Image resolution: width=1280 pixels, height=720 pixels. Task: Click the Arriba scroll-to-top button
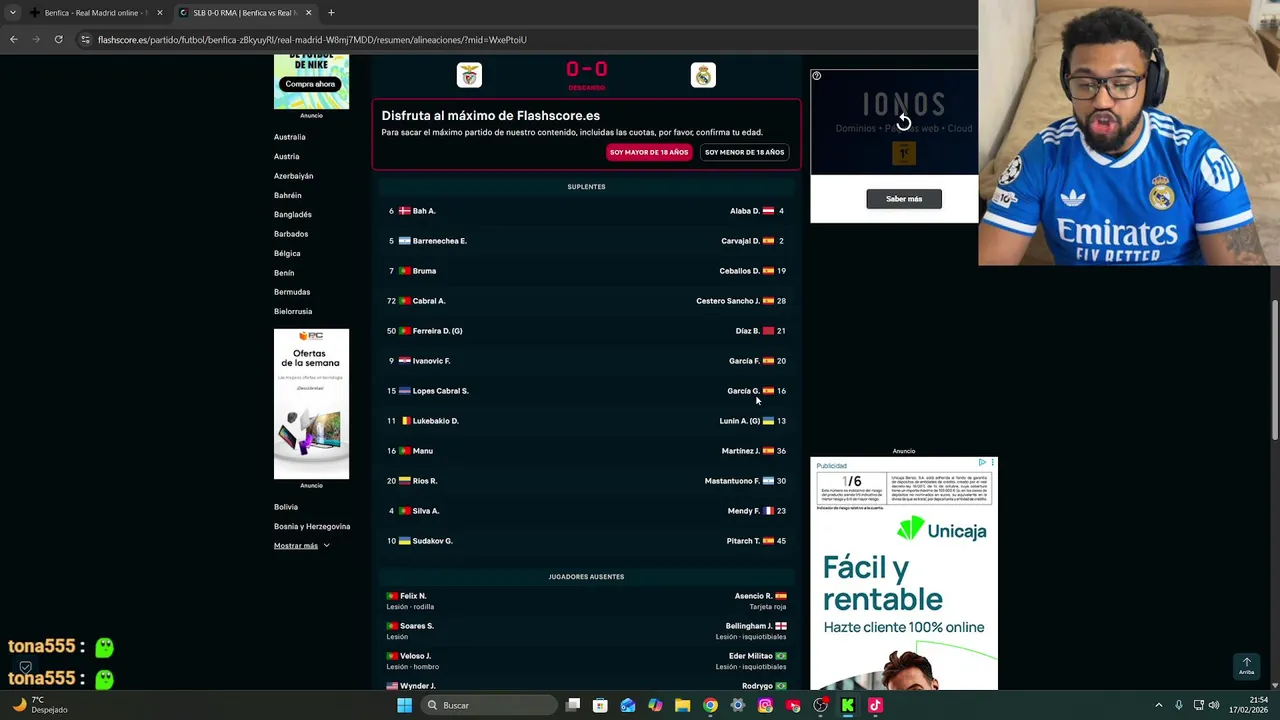1246,666
